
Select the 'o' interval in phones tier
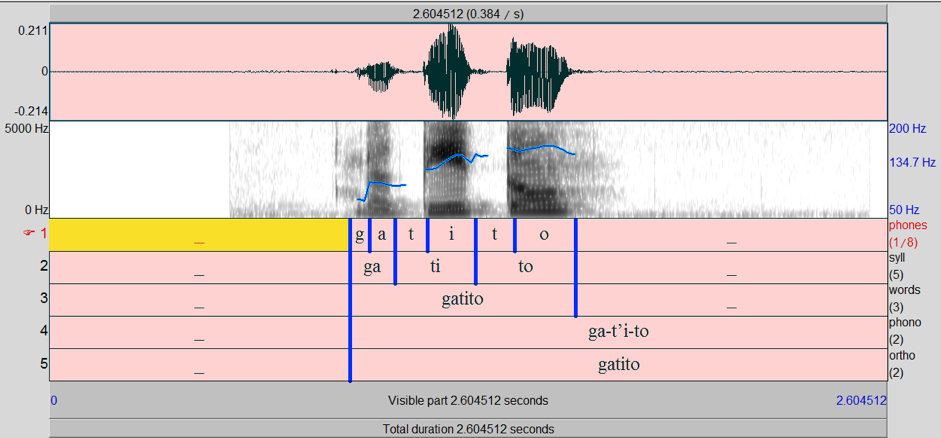click(x=544, y=235)
